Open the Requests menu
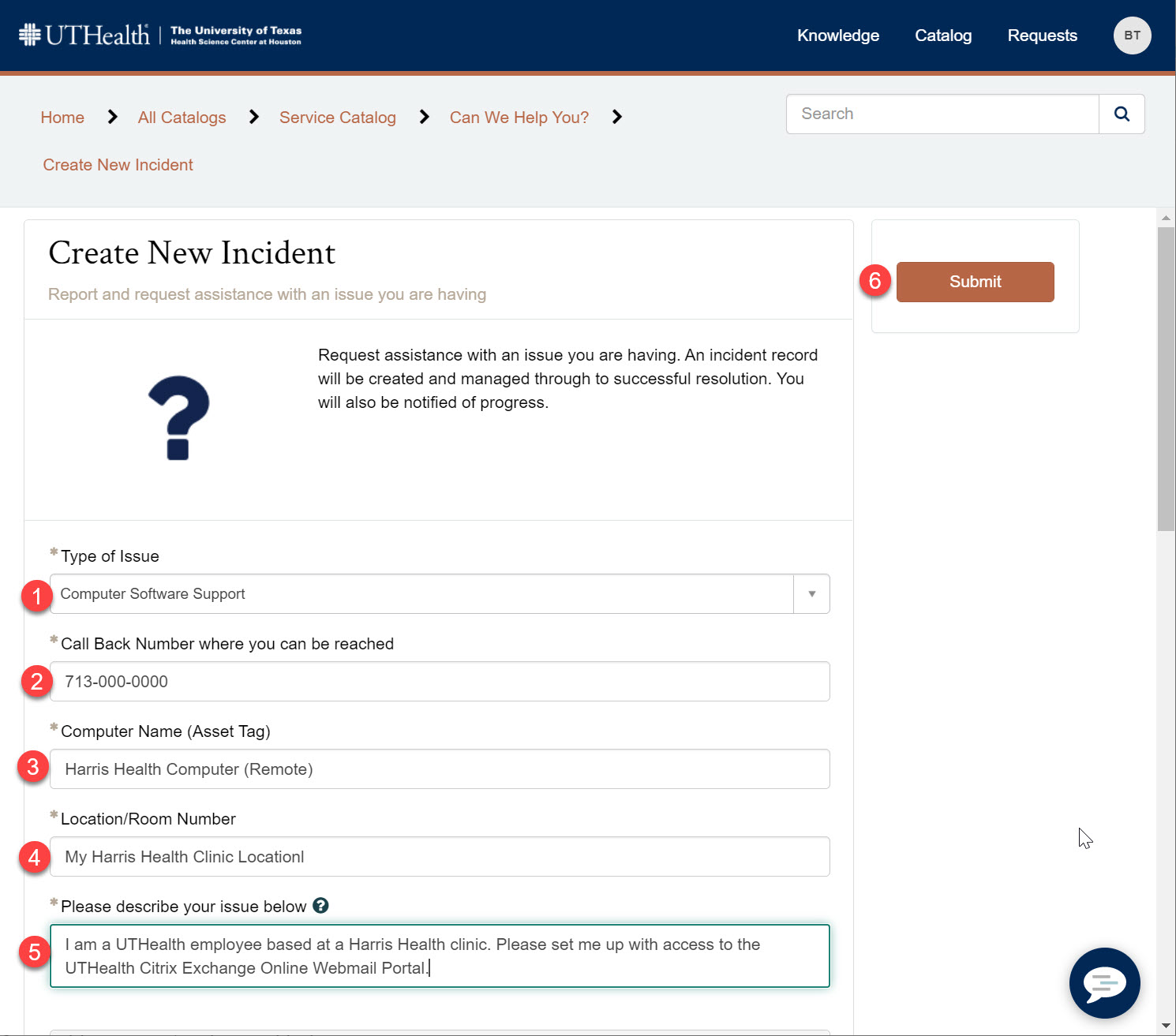Viewport: 1176px width, 1036px height. pos(1042,36)
